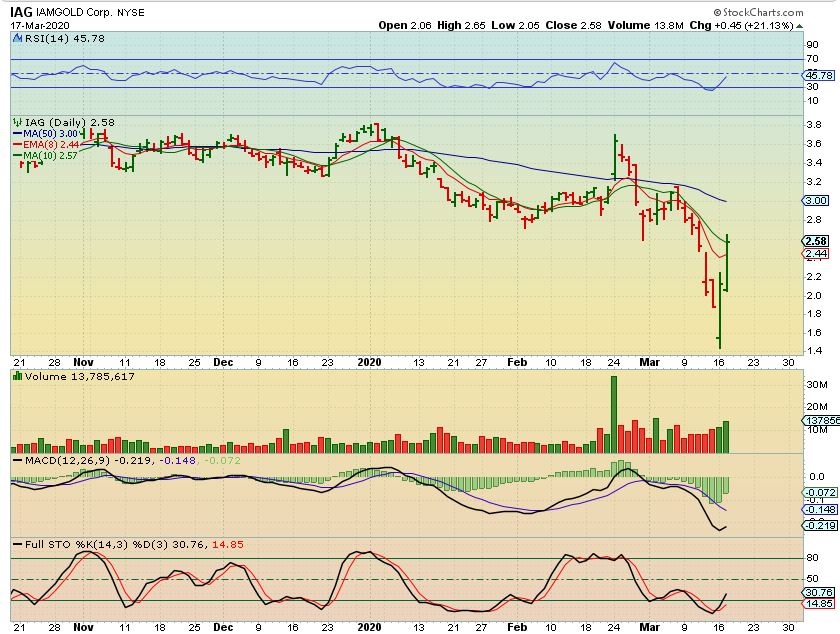Click the 30.76 stochastic %K axis tag
Screen dimensions: 840x634
click(819, 593)
